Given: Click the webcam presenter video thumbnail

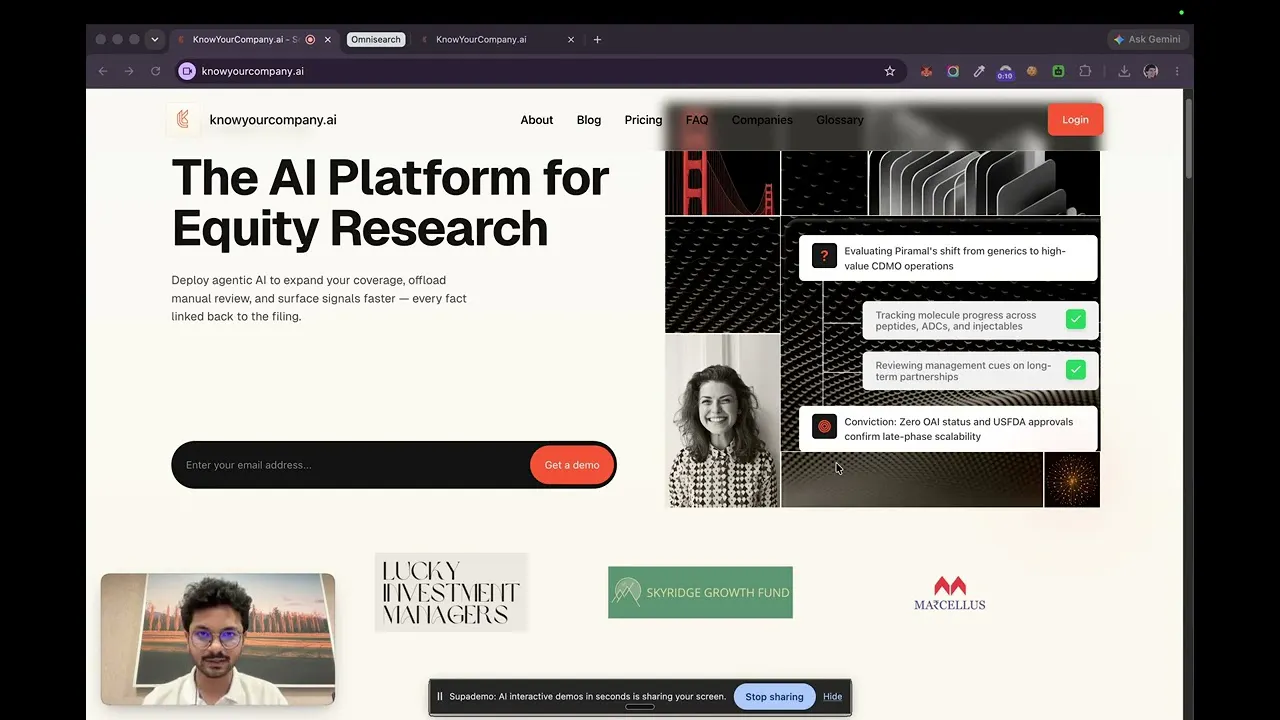Looking at the screenshot, I should pos(218,639).
